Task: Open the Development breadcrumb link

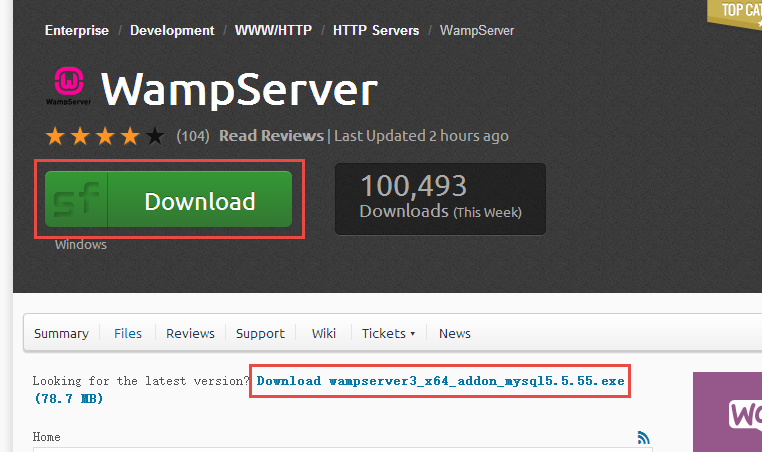Action: (172, 30)
